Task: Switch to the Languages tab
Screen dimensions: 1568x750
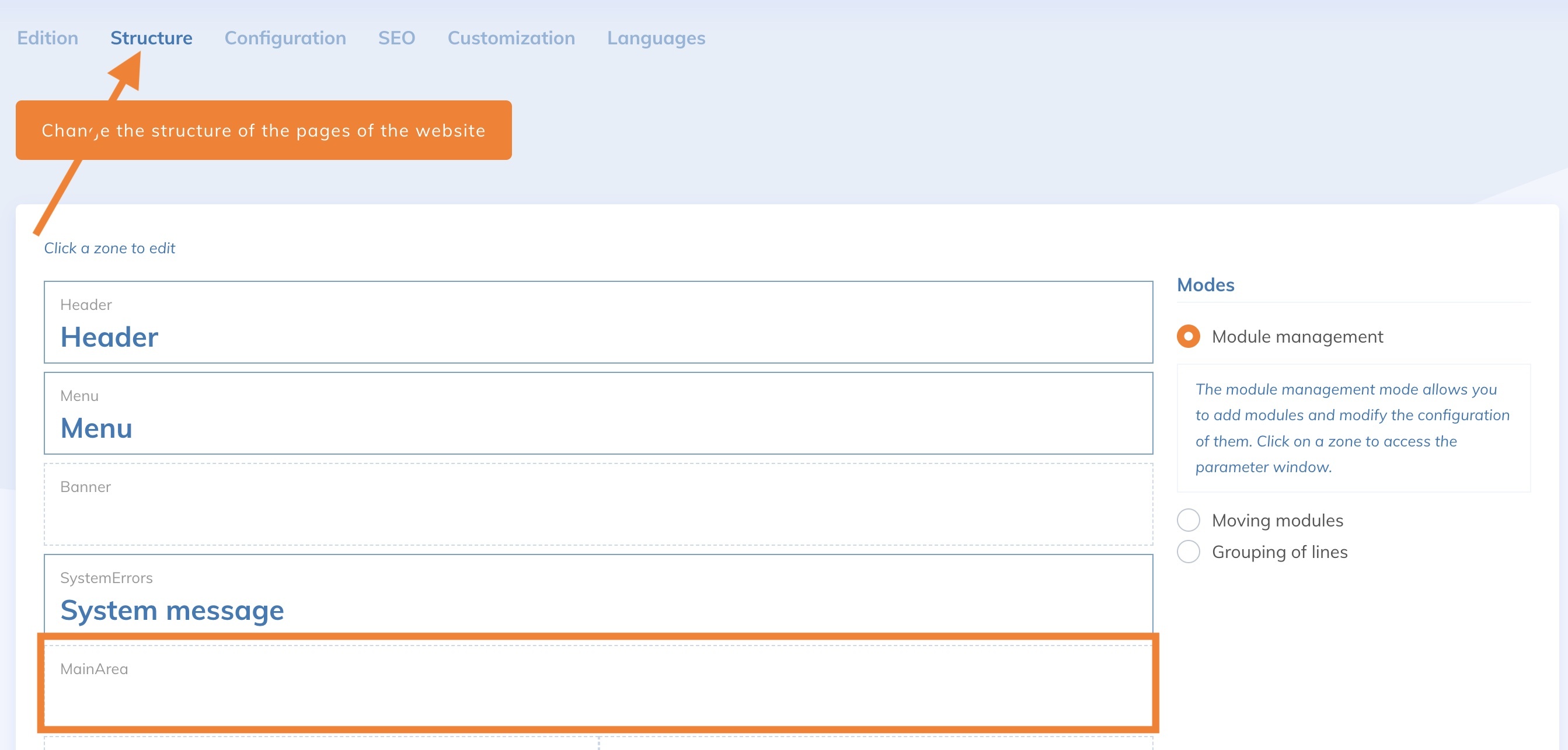Action: pyautogui.click(x=656, y=38)
